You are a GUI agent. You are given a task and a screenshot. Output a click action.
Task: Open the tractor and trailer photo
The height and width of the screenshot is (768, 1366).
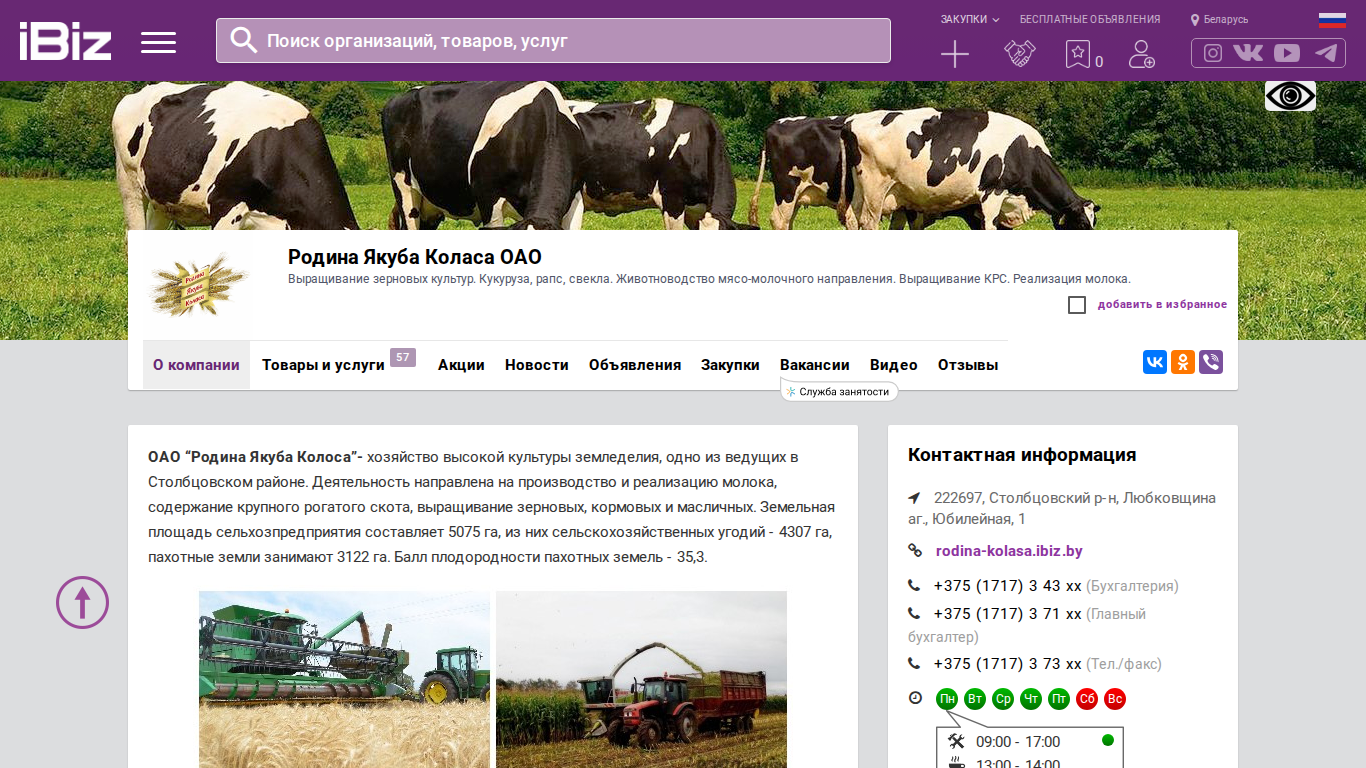click(x=641, y=679)
